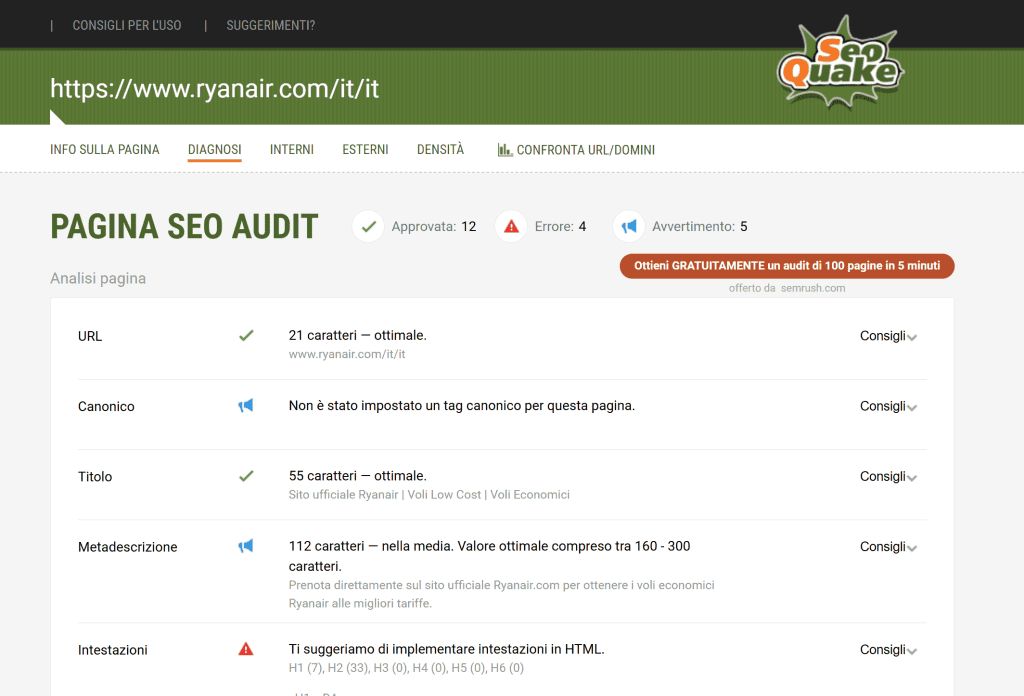Click the bar chart icon beside Confronta URL/Domini
The image size is (1024, 696).
click(x=505, y=150)
